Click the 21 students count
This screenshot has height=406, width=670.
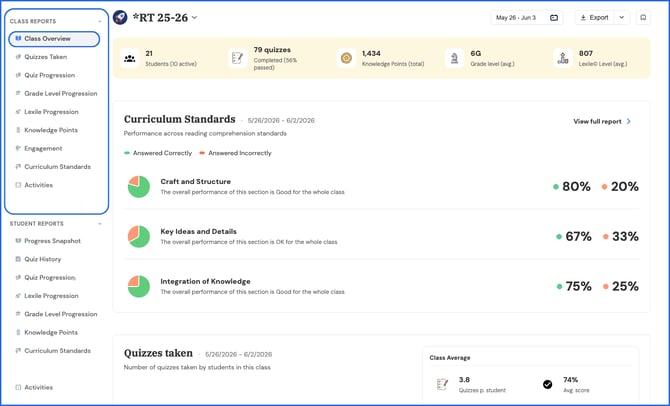[x=149, y=53]
